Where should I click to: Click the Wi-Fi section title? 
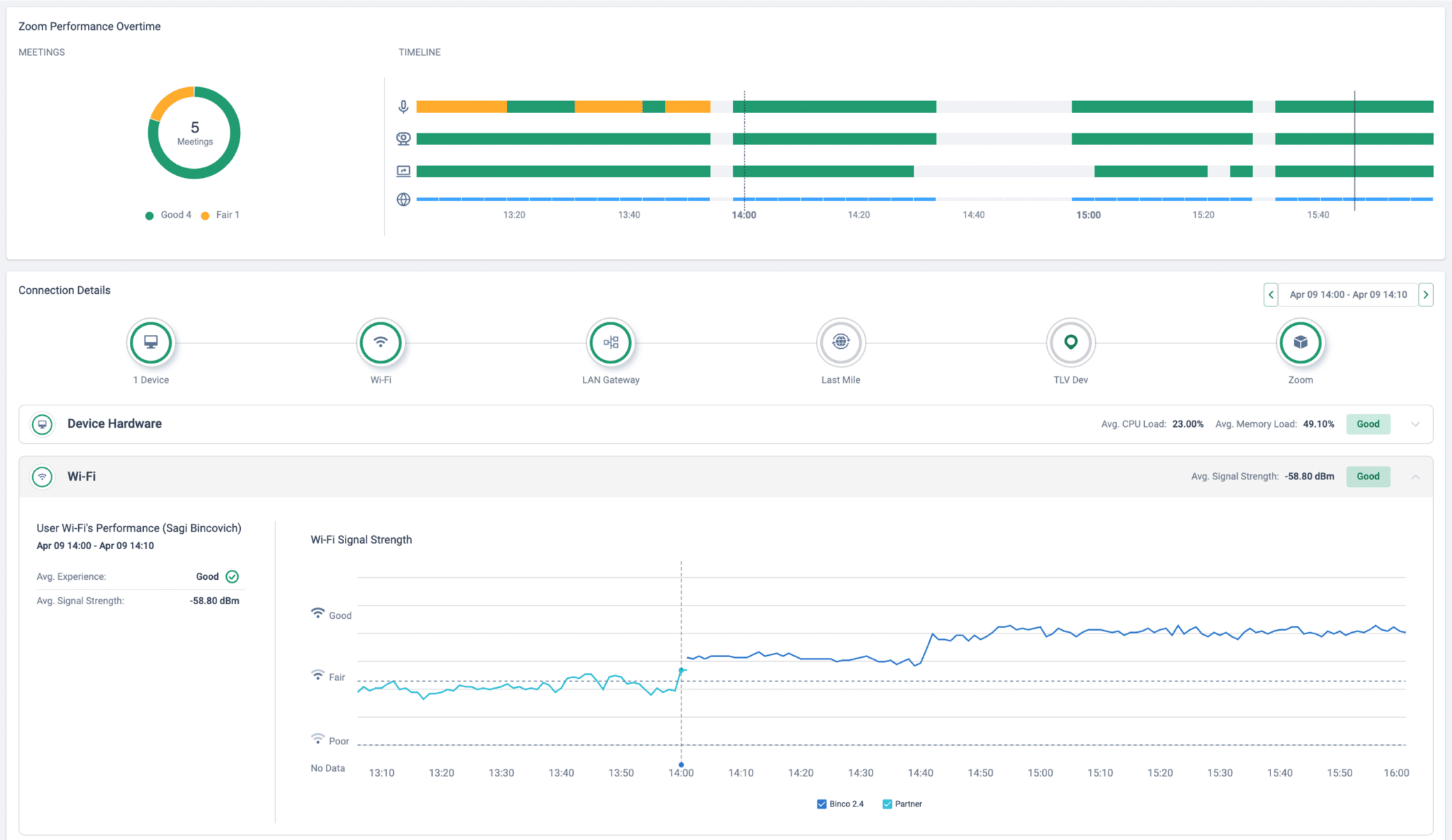(82, 477)
